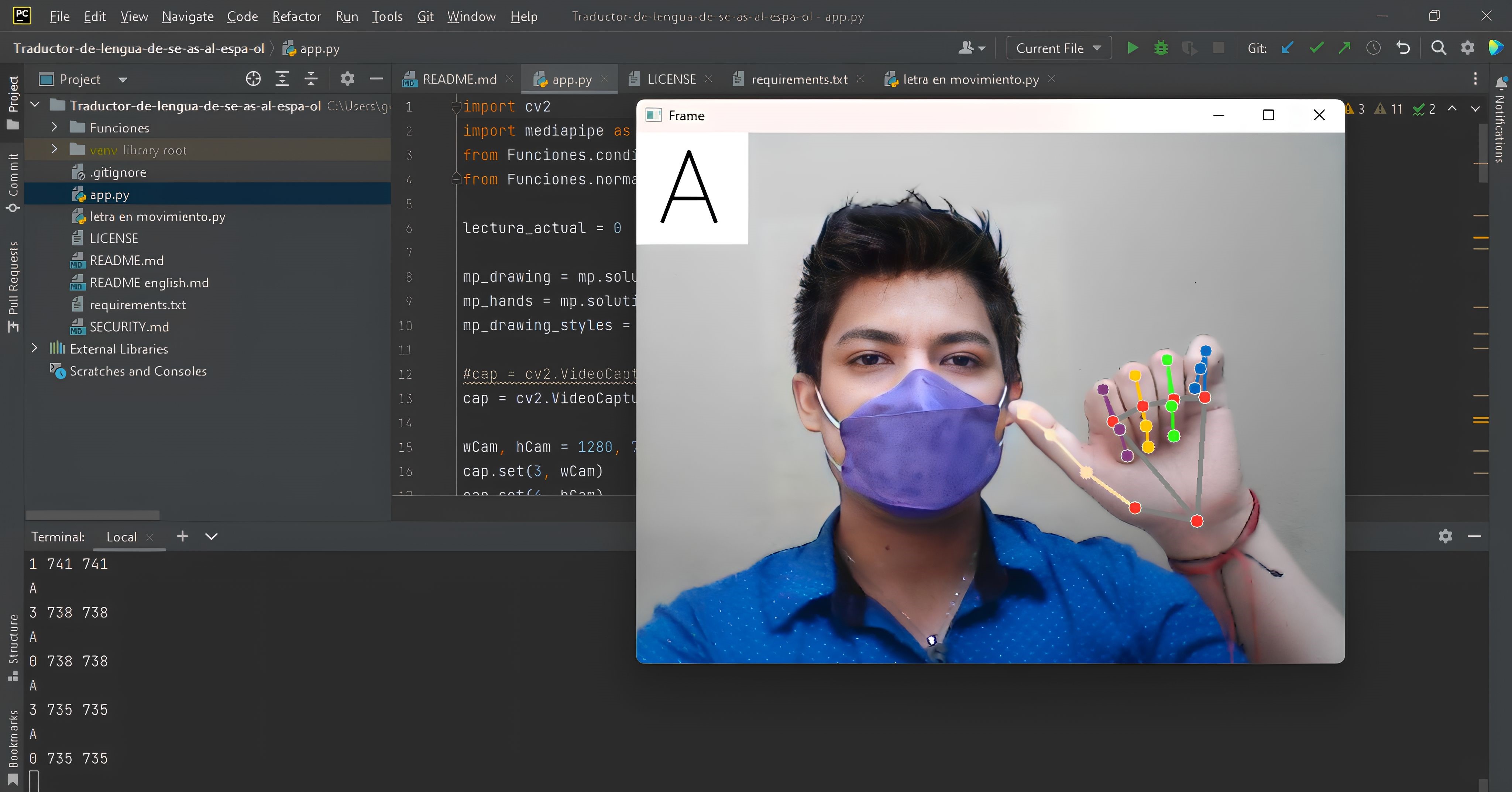Open the Tools menu
Viewport: 1512px width, 792px height.
(x=387, y=16)
